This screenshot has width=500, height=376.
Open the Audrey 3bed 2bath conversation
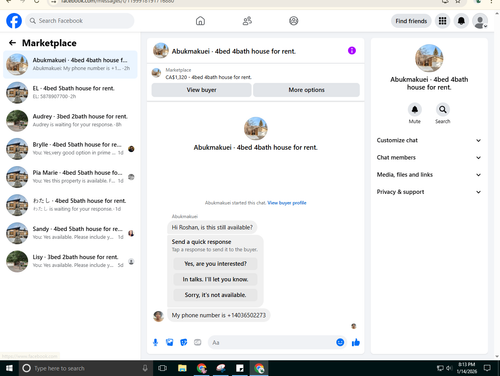[x=70, y=120]
